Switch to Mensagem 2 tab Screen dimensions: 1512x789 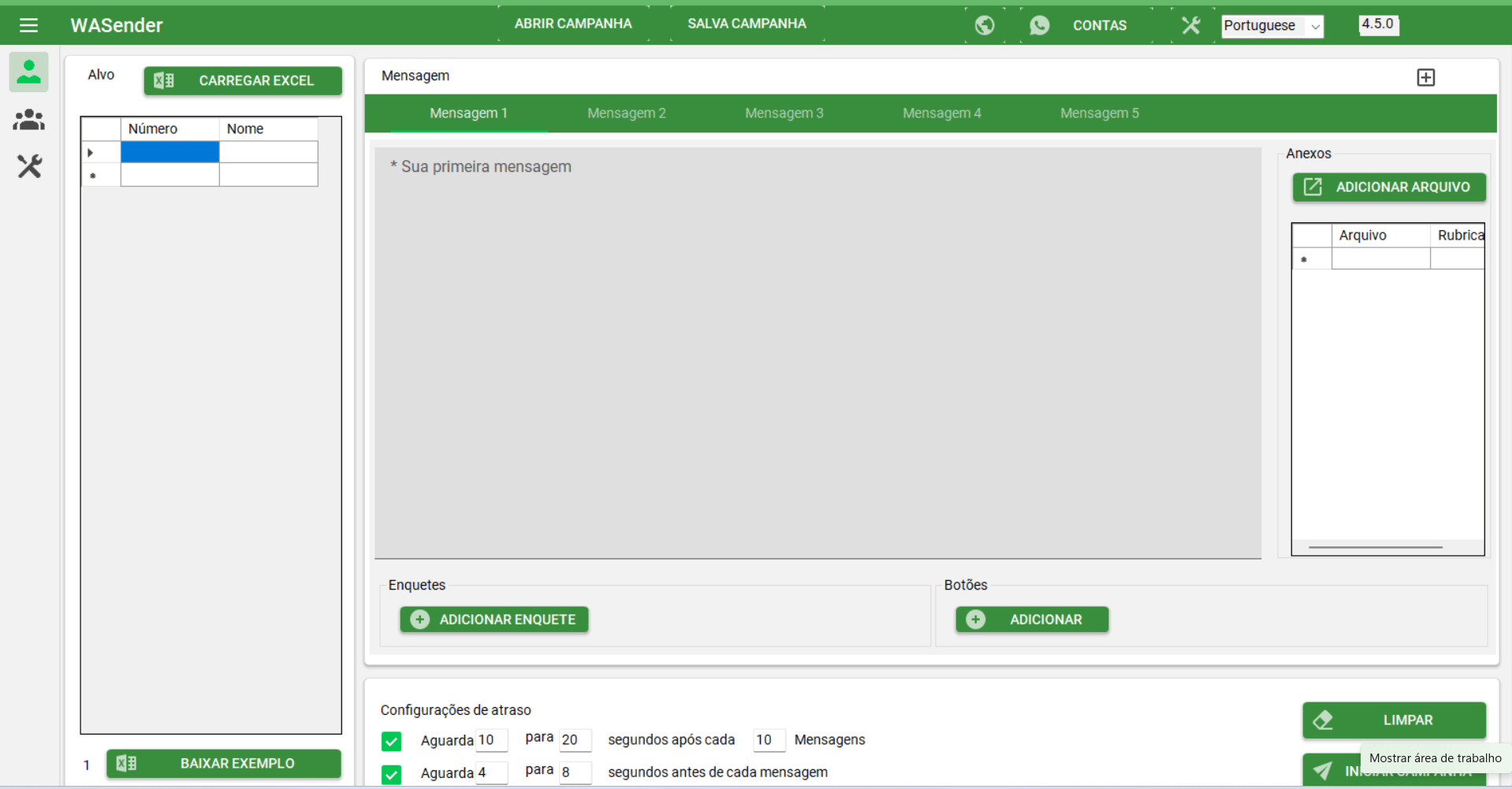coord(626,114)
